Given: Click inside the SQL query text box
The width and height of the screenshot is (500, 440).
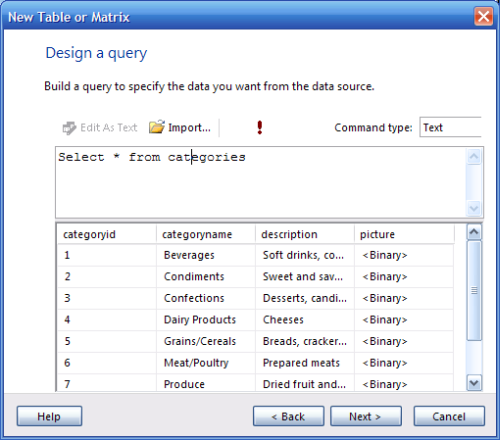Looking at the screenshot, I should 261,182.
